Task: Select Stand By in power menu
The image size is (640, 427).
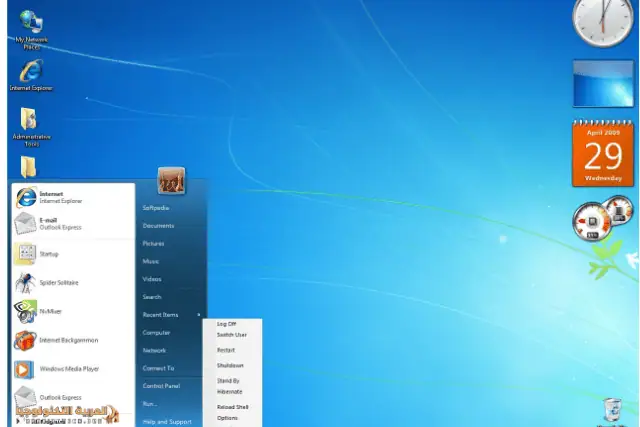Action: [228, 381]
